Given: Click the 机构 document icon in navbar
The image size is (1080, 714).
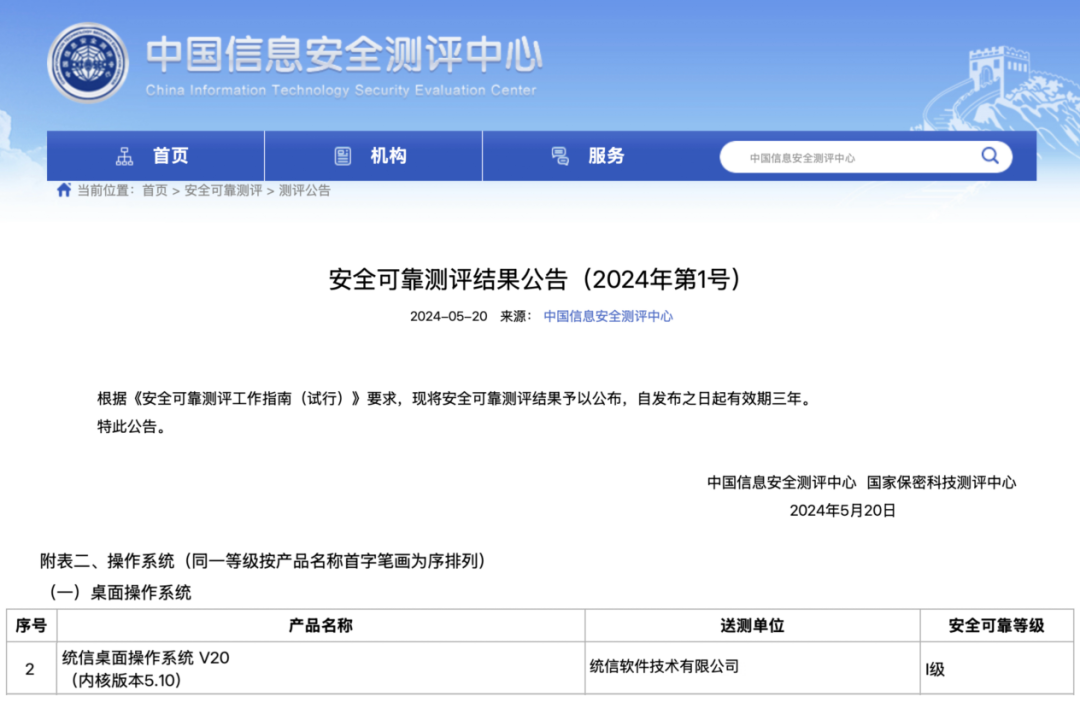Looking at the screenshot, I should pos(342,156).
